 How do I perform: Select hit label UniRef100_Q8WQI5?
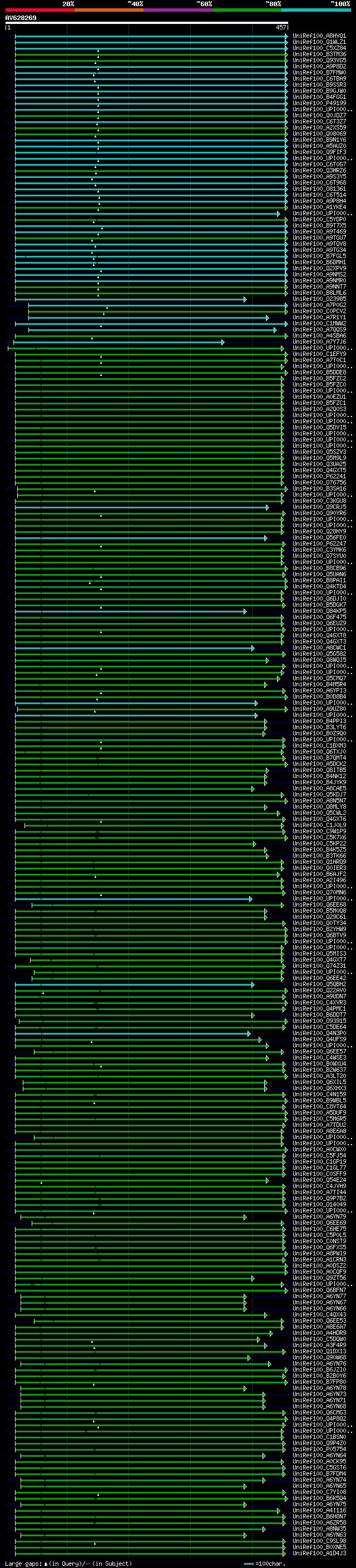coord(319,660)
